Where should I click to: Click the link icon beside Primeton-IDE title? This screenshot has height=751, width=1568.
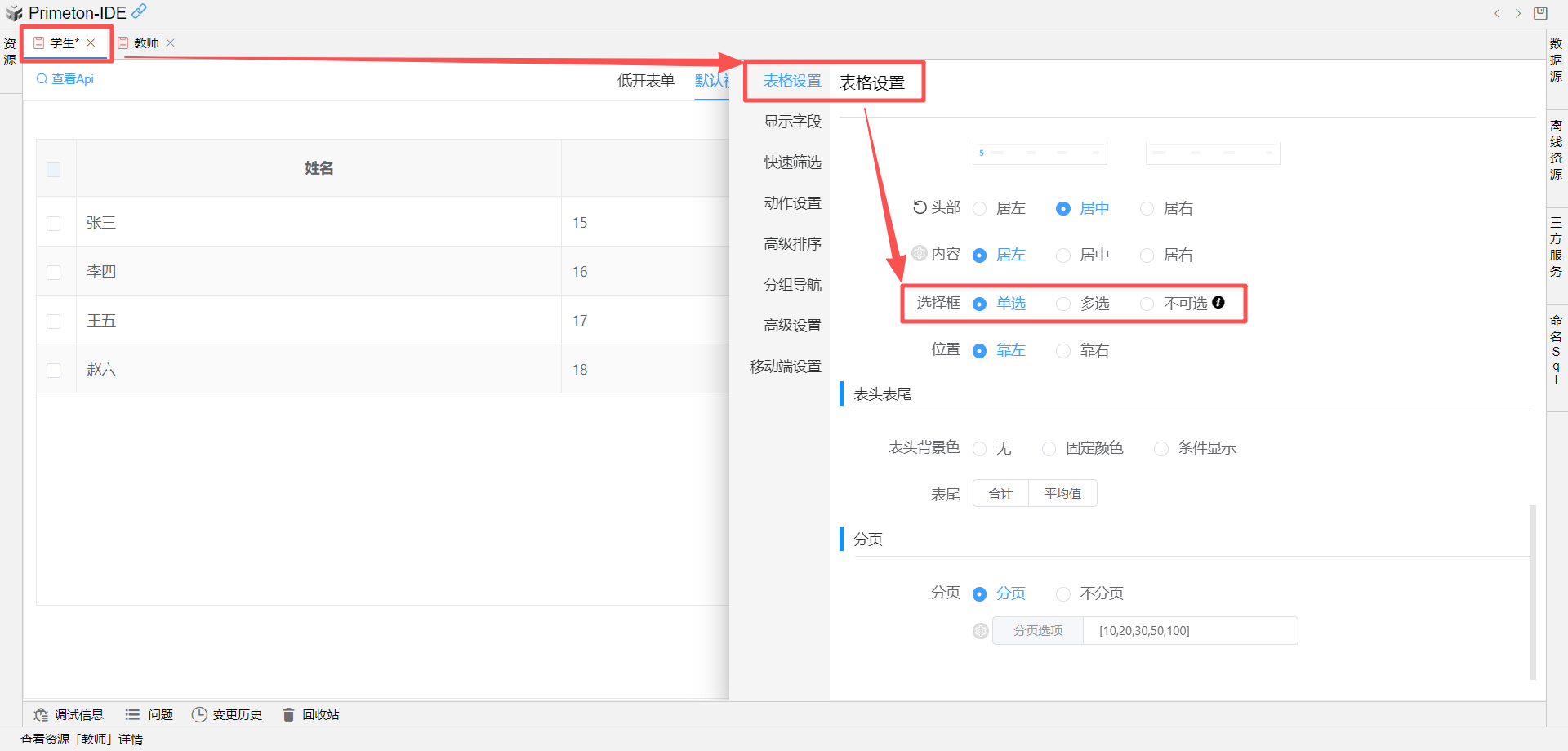point(140,11)
